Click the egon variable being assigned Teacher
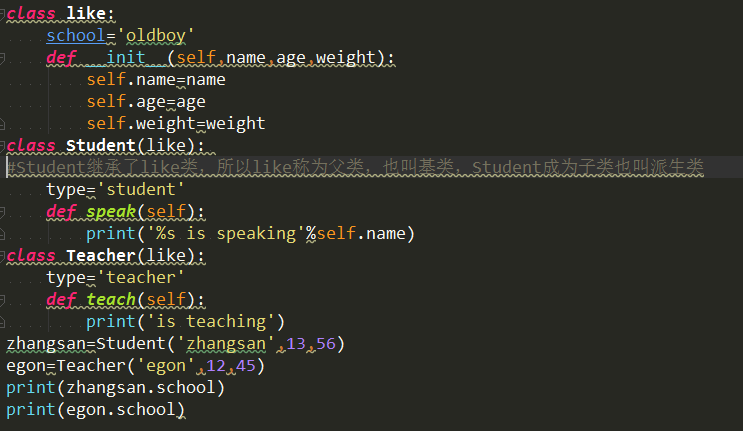Screen dimensions: 743x431 coord(26,366)
